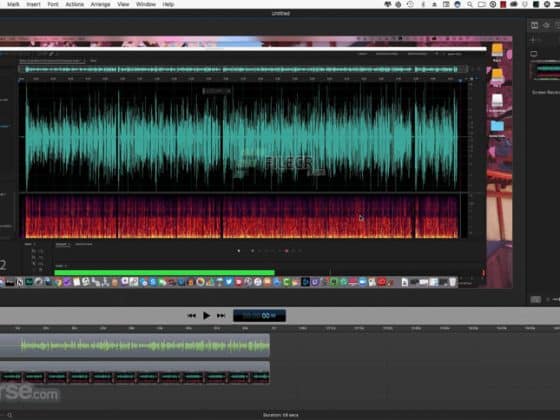The height and width of the screenshot is (420, 560).
Task: Click the teal waveform in the recorded preview
Action: pyautogui.click(x=241, y=137)
